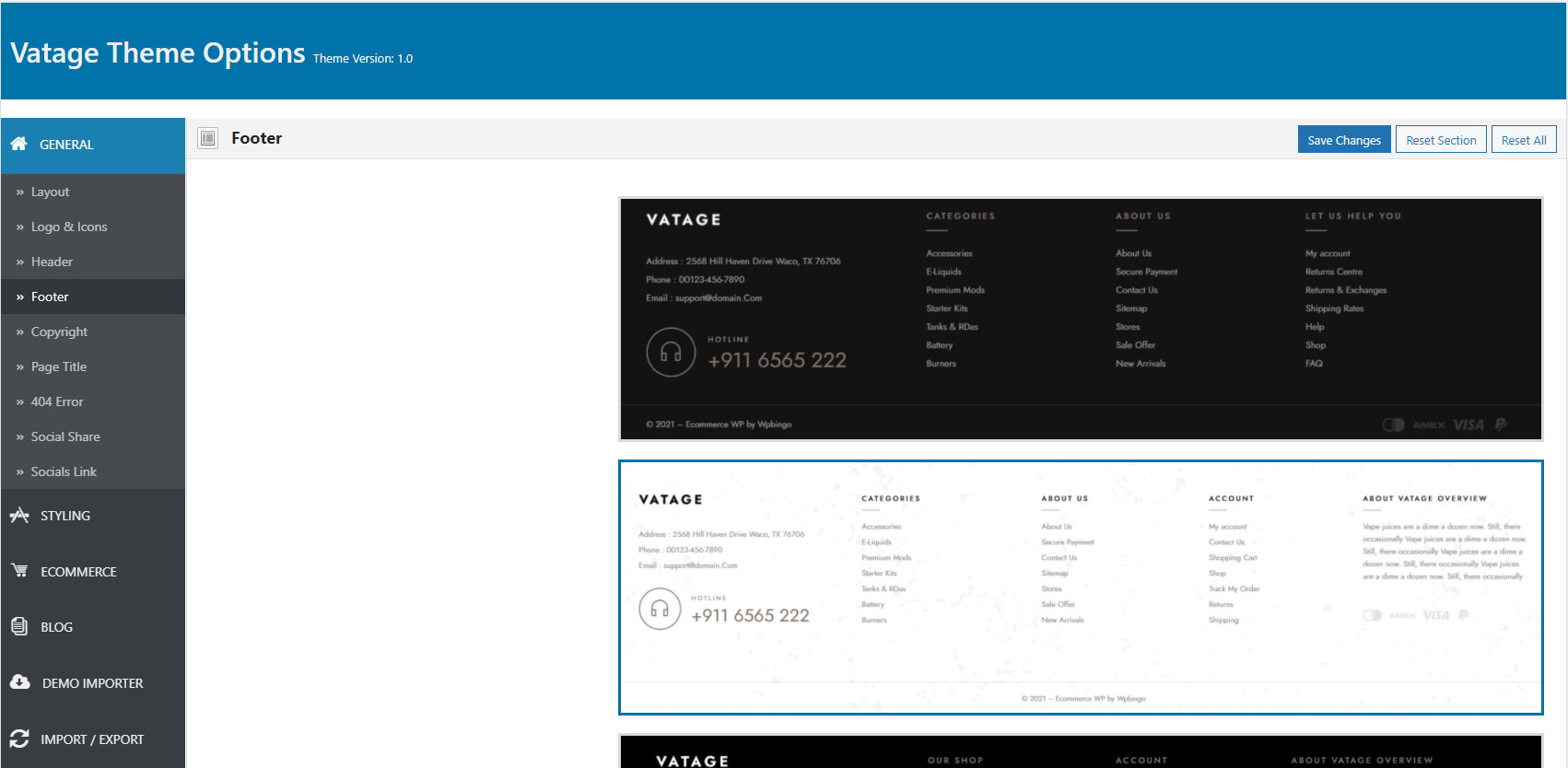
Task: Click the Save Changes button
Action: [x=1344, y=140]
